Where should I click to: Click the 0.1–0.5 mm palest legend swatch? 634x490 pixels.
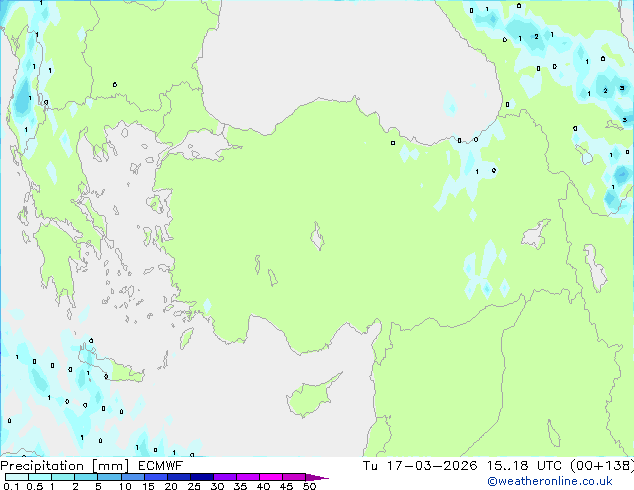(x=17, y=477)
